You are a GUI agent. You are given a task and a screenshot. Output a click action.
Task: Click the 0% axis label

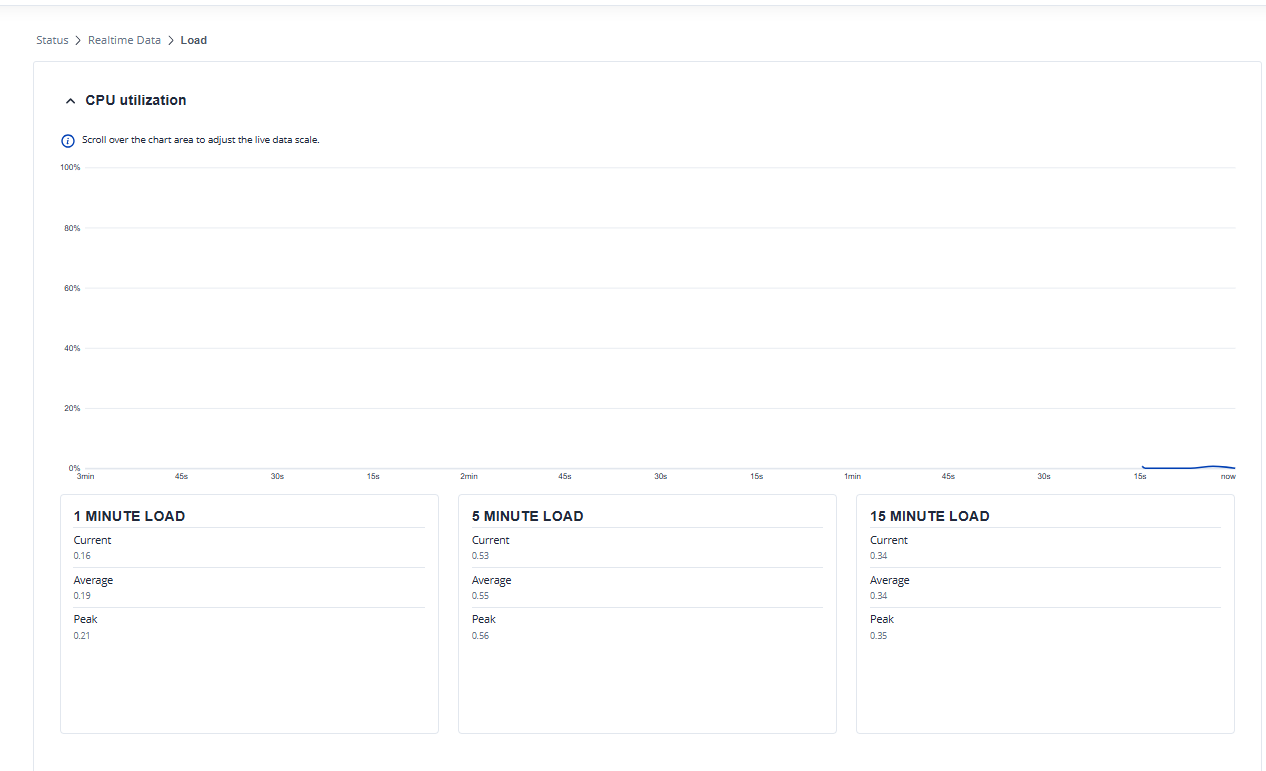[74, 467]
